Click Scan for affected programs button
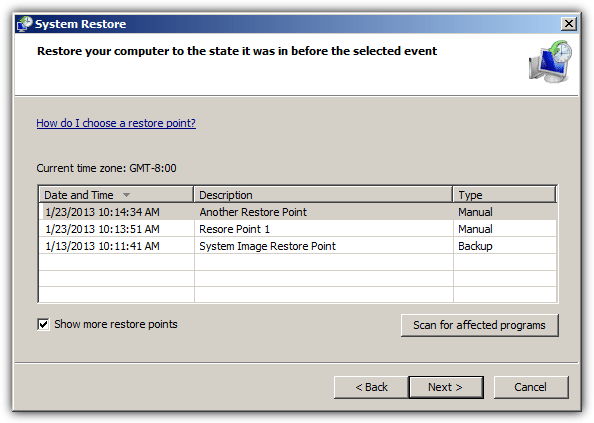The width and height of the screenshot is (594, 423). tap(480, 325)
